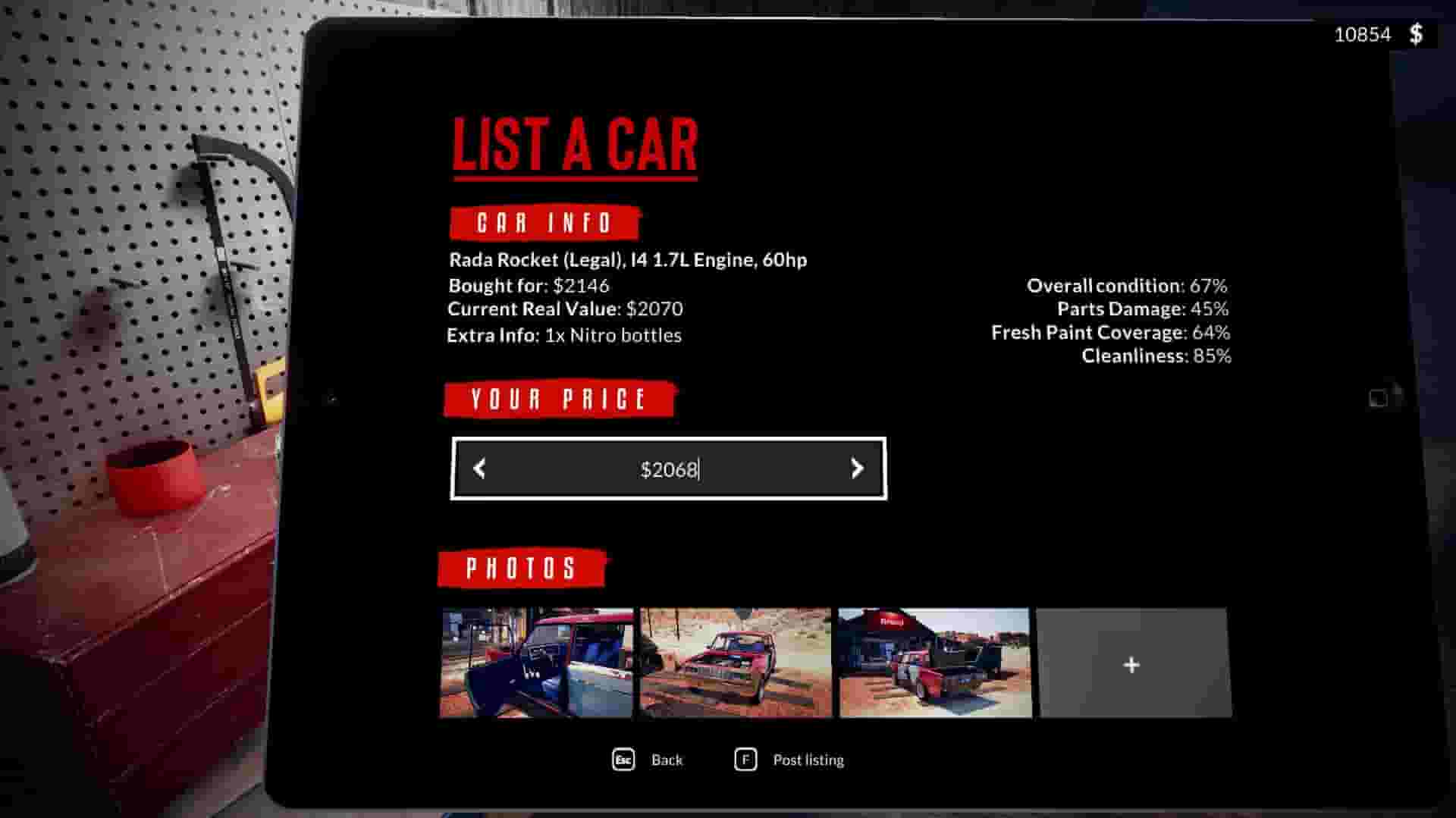Screen dimensions: 1456x818
Task: Click the YOUR PRICE banner label
Action: click(x=557, y=398)
